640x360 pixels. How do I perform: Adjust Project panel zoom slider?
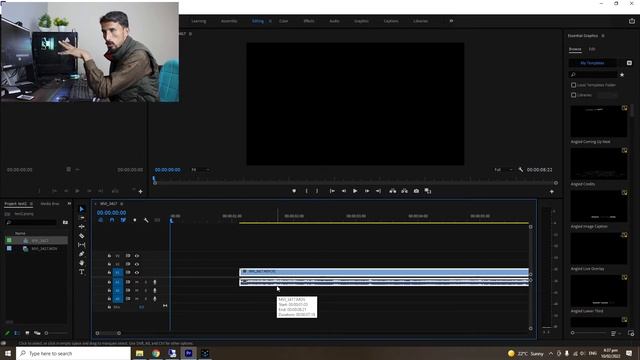point(56,333)
